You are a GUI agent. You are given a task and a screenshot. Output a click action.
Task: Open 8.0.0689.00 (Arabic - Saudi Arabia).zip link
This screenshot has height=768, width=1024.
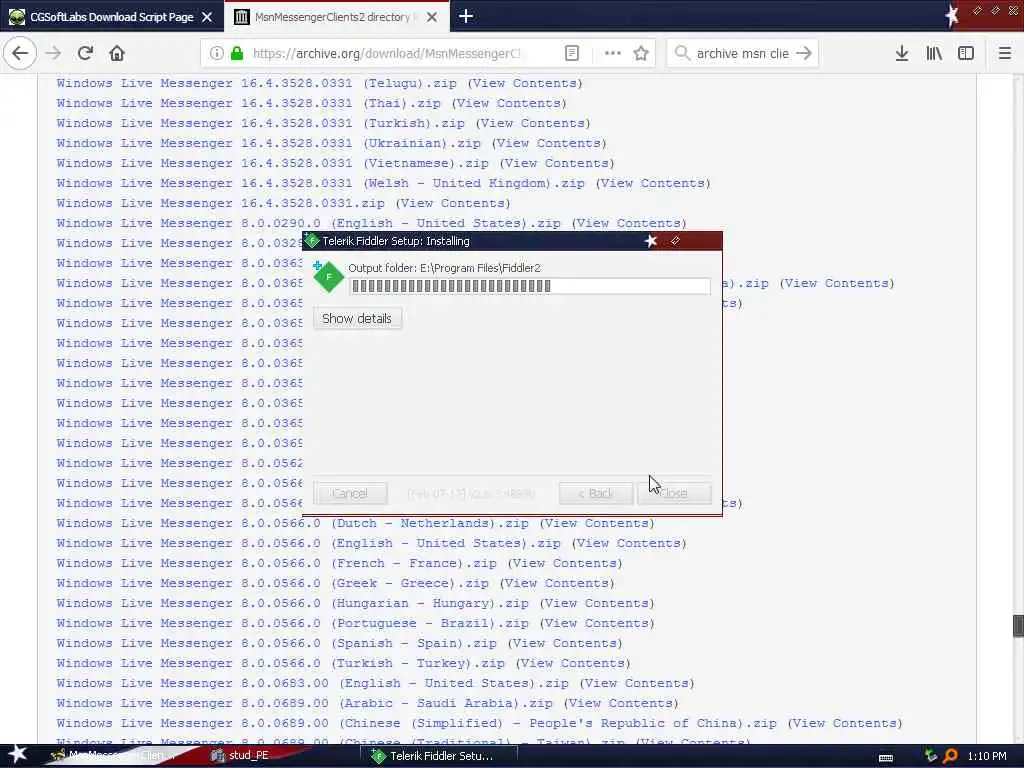[x=305, y=703]
